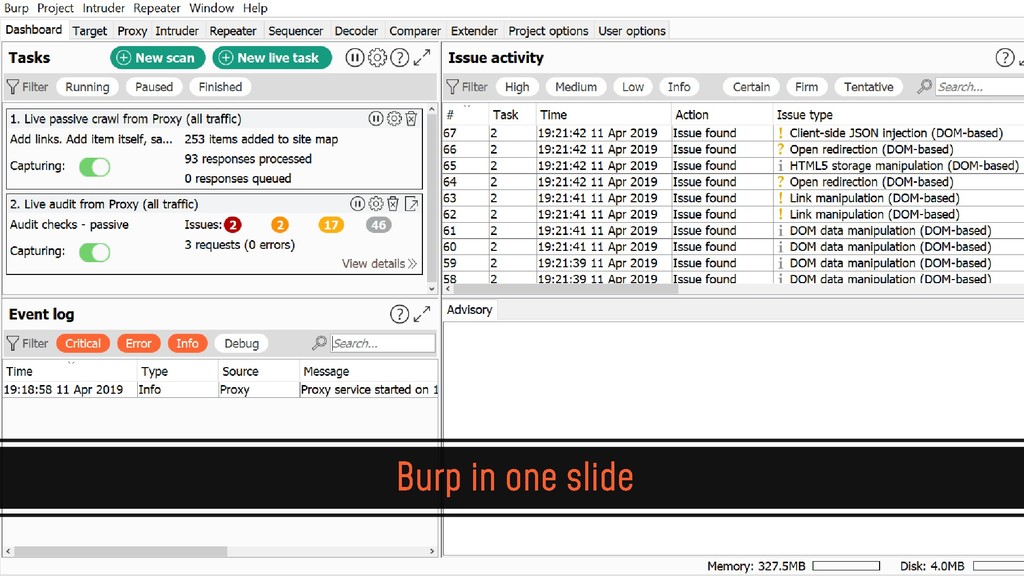Viewport: 1024px width, 576px height.
Task: Toggle the Finished task filter
Action: pyautogui.click(x=220, y=87)
